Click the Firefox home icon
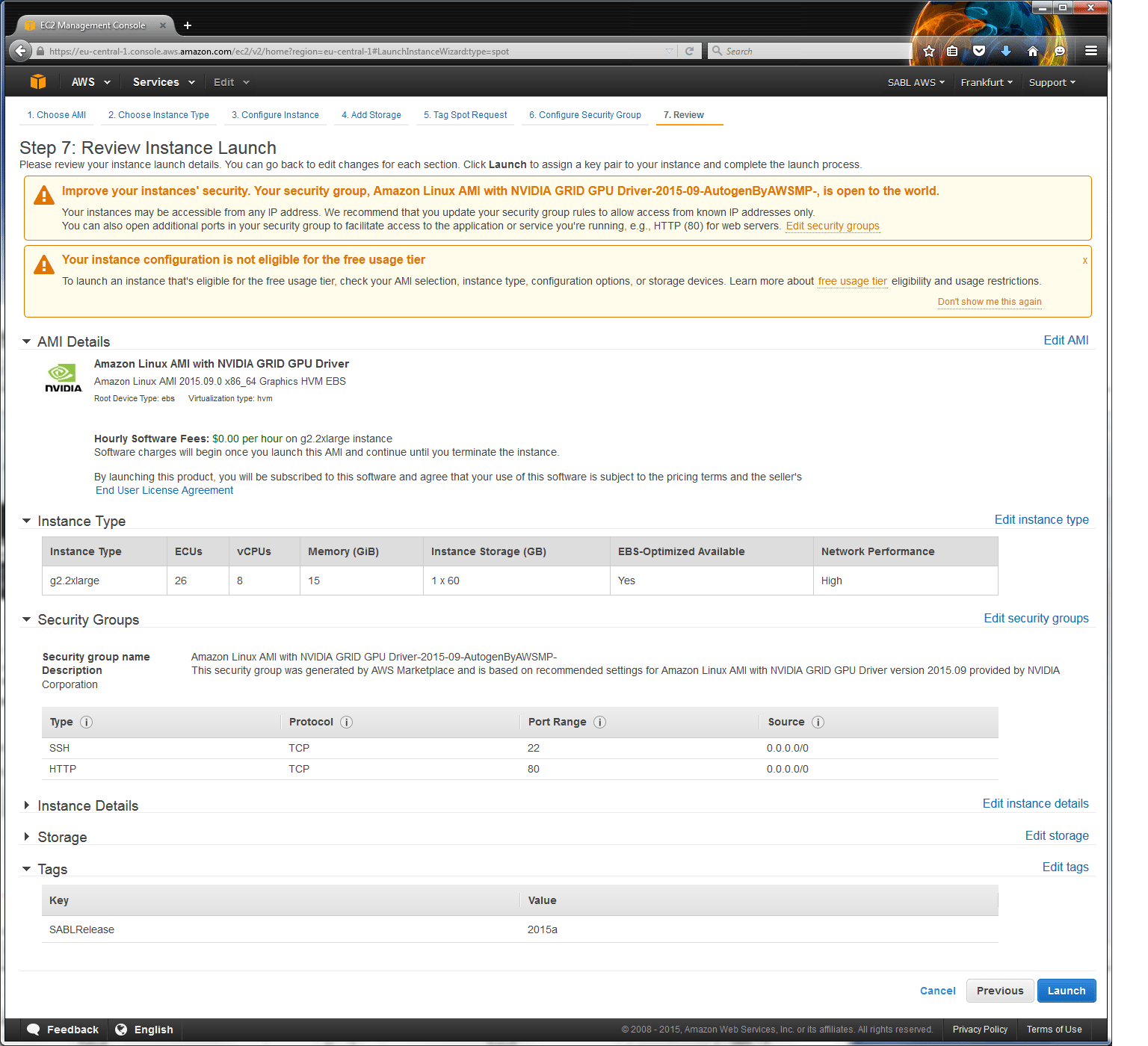 click(1032, 50)
